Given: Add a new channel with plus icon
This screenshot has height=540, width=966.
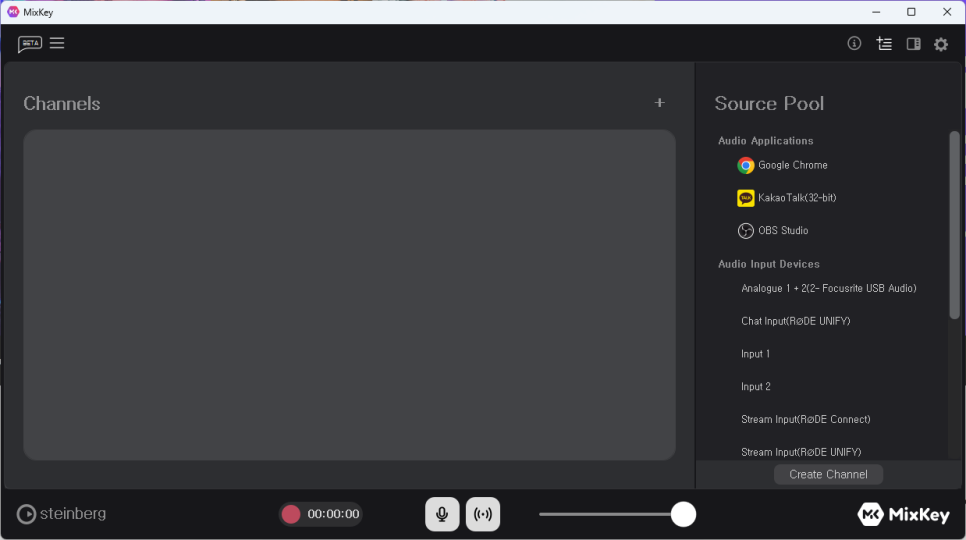Looking at the screenshot, I should (659, 103).
